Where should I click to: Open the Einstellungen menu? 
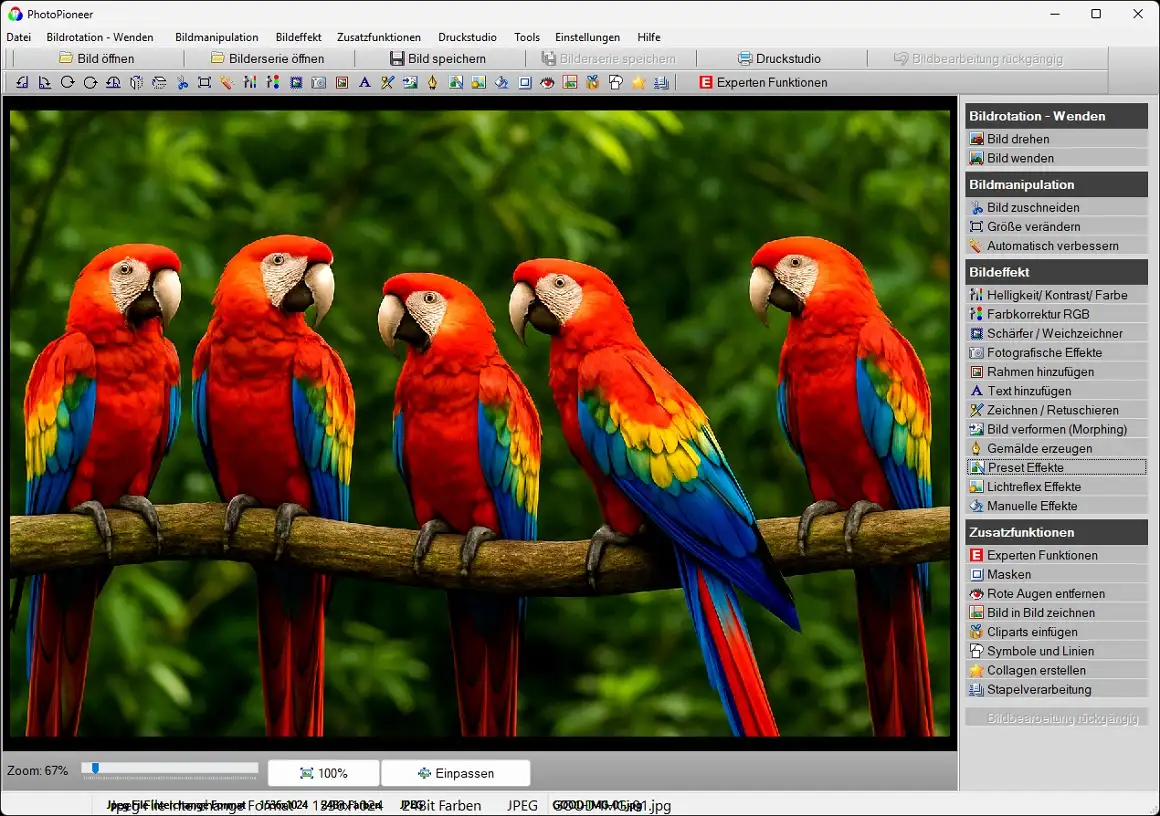588,37
